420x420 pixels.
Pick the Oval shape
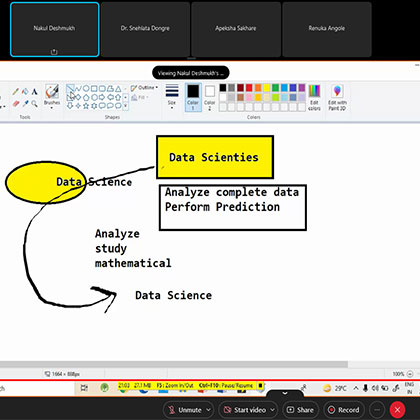(x=86, y=88)
